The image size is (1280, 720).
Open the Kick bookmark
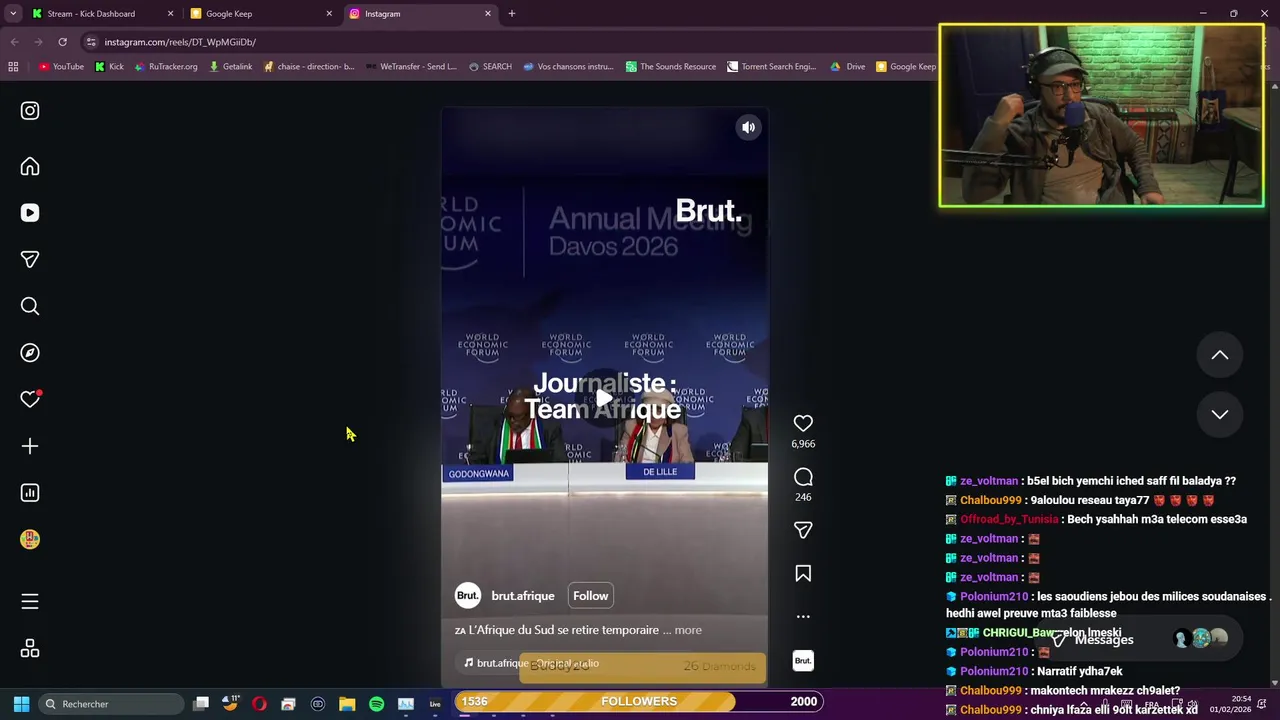109,67
